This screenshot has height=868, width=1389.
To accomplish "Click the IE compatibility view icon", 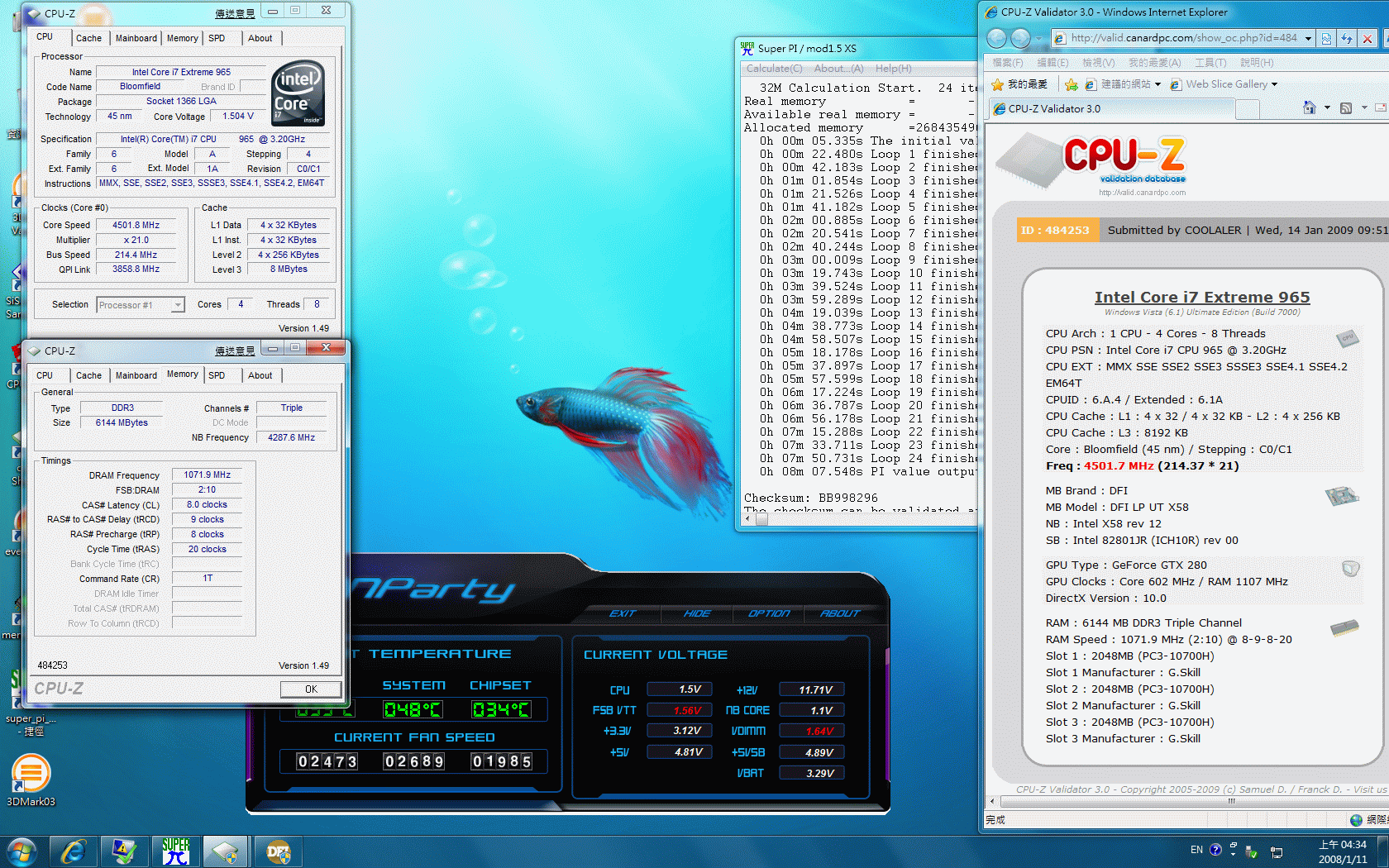I will [x=1326, y=38].
